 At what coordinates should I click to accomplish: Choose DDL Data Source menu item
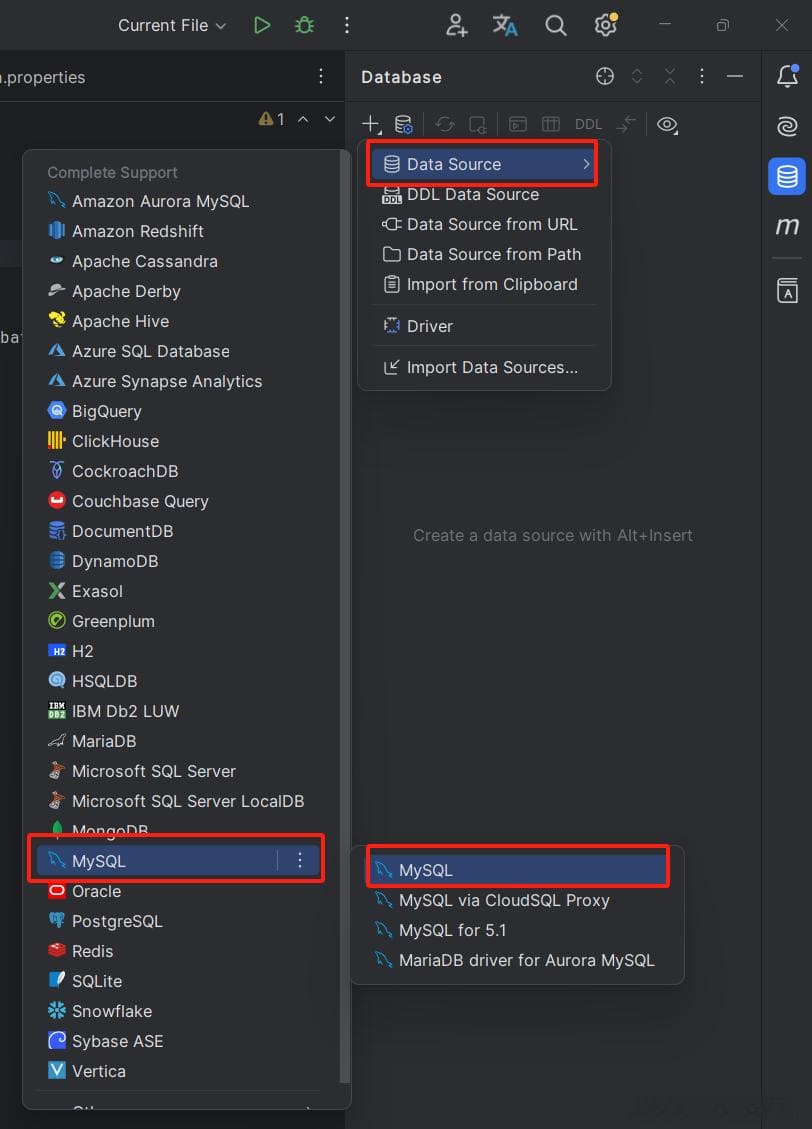click(484, 194)
